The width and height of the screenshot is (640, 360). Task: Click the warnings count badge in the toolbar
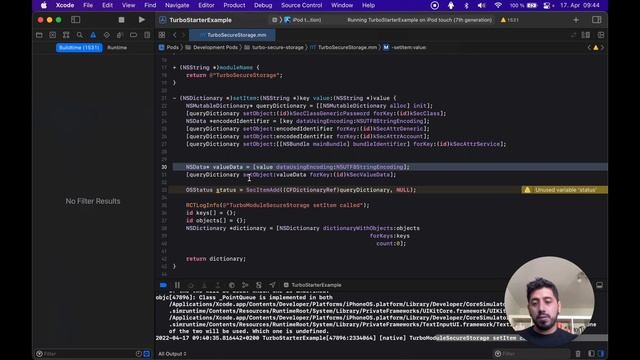(509, 20)
